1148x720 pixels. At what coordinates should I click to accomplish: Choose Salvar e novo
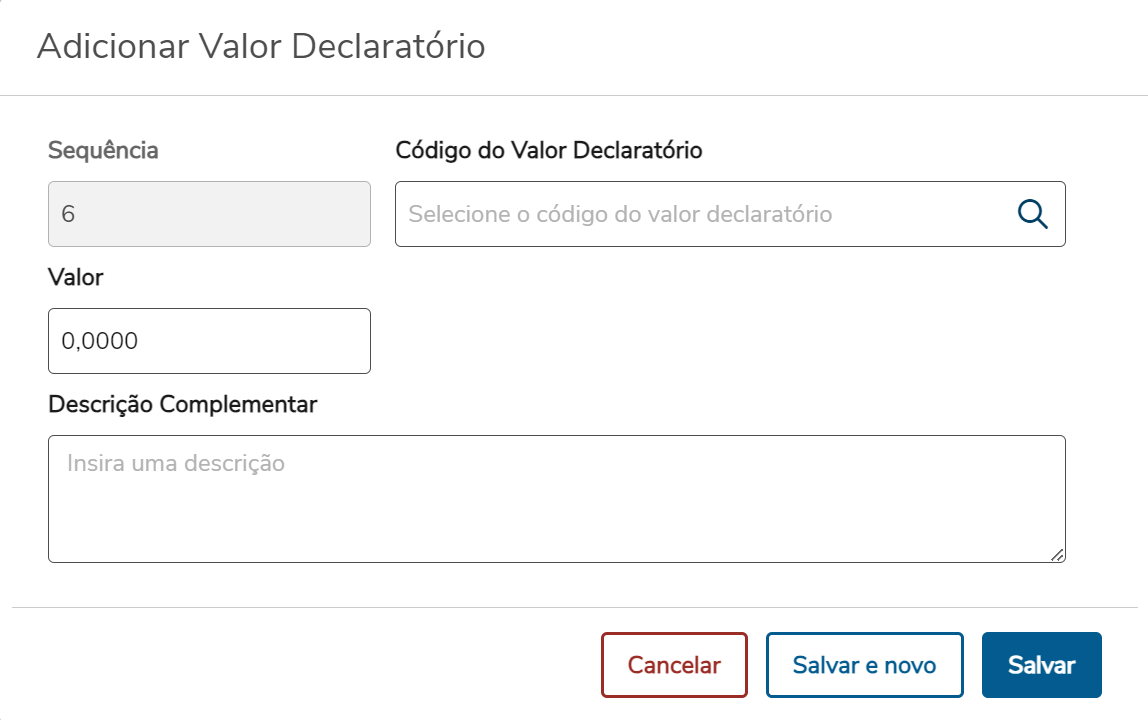(x=864, y=665)
